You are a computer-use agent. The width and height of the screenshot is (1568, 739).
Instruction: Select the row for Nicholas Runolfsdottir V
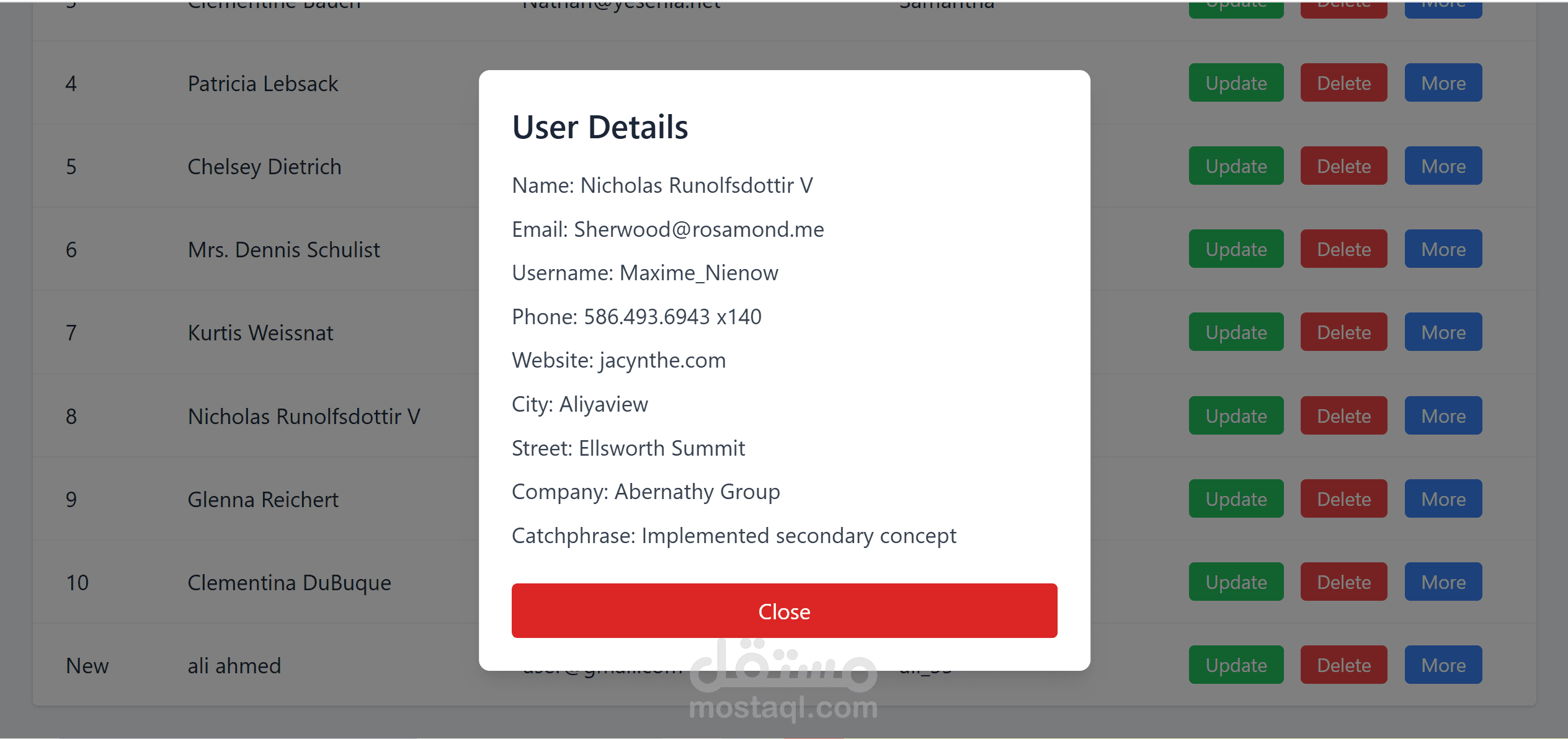304,415
